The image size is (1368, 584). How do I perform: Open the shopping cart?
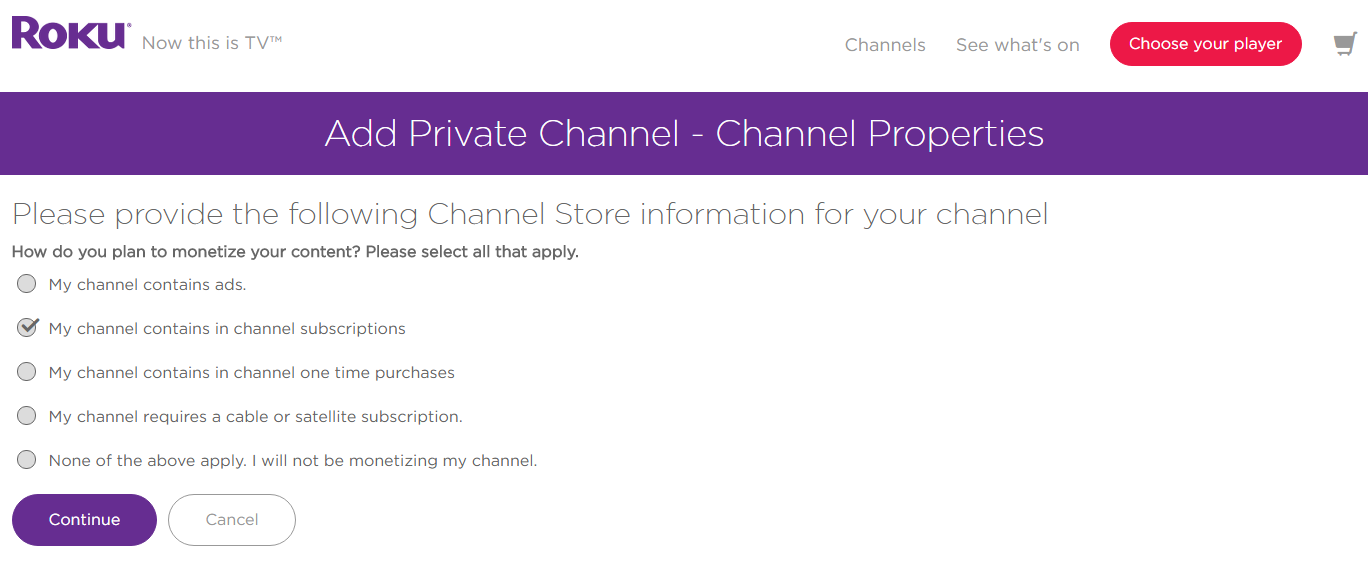point(1345,45)
